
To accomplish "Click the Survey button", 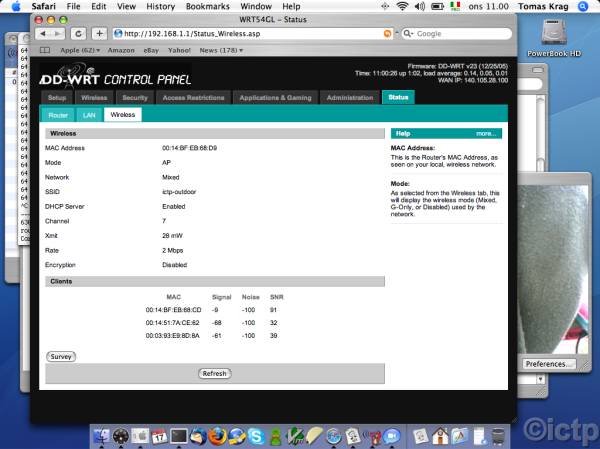I will point(61,356).
